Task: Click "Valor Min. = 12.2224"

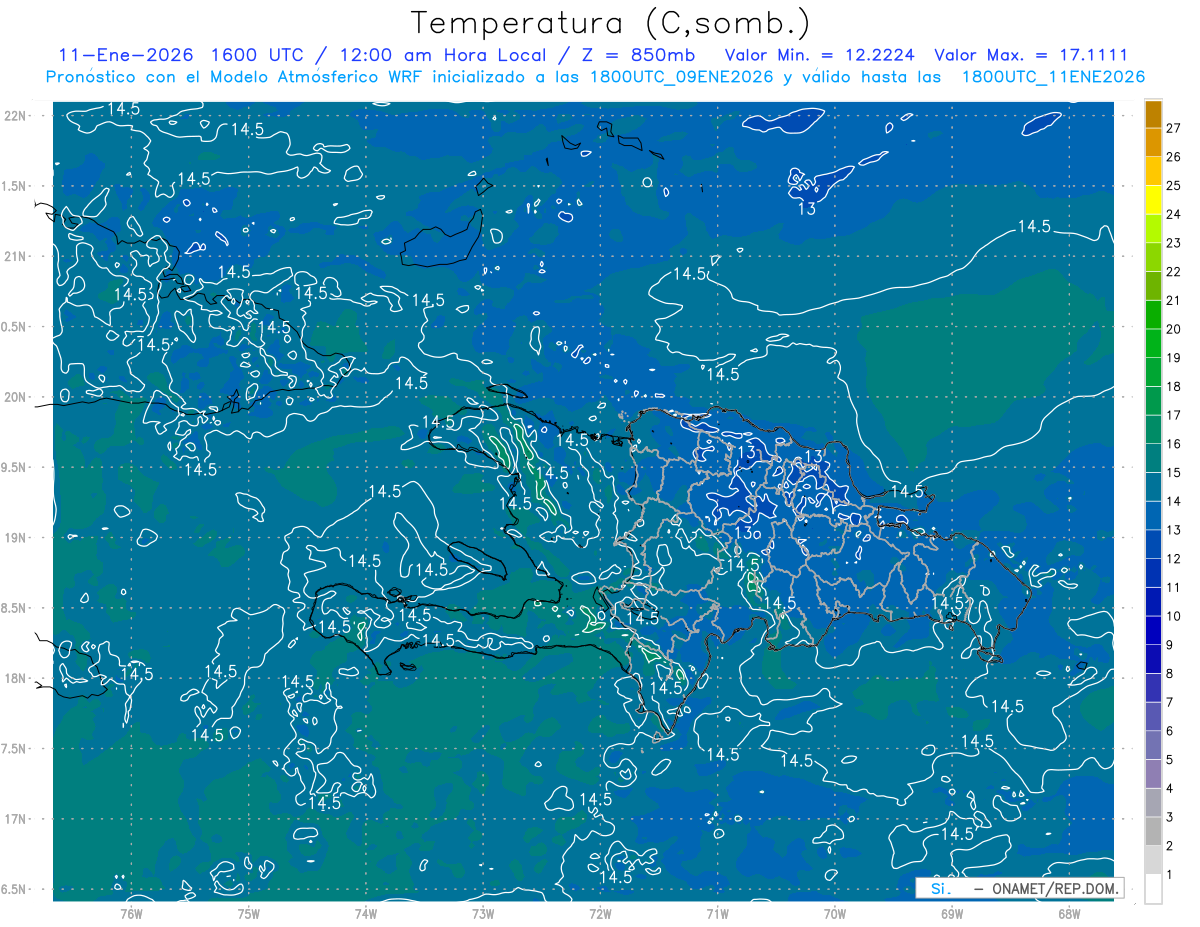Action: click(820, 56)
